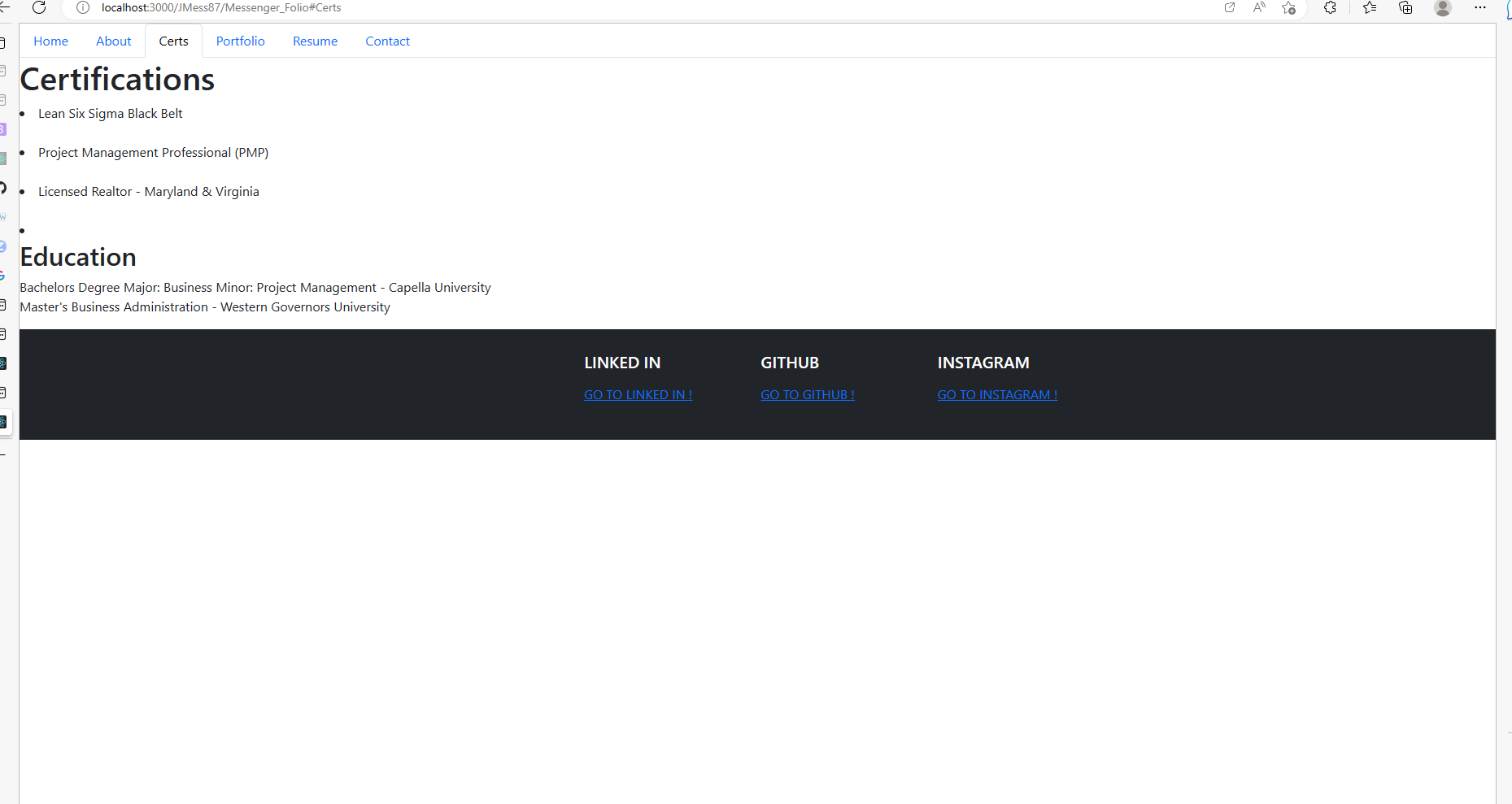Open the Contact page from the navbar
1512x804 pixels.
[x=387, y=41]
